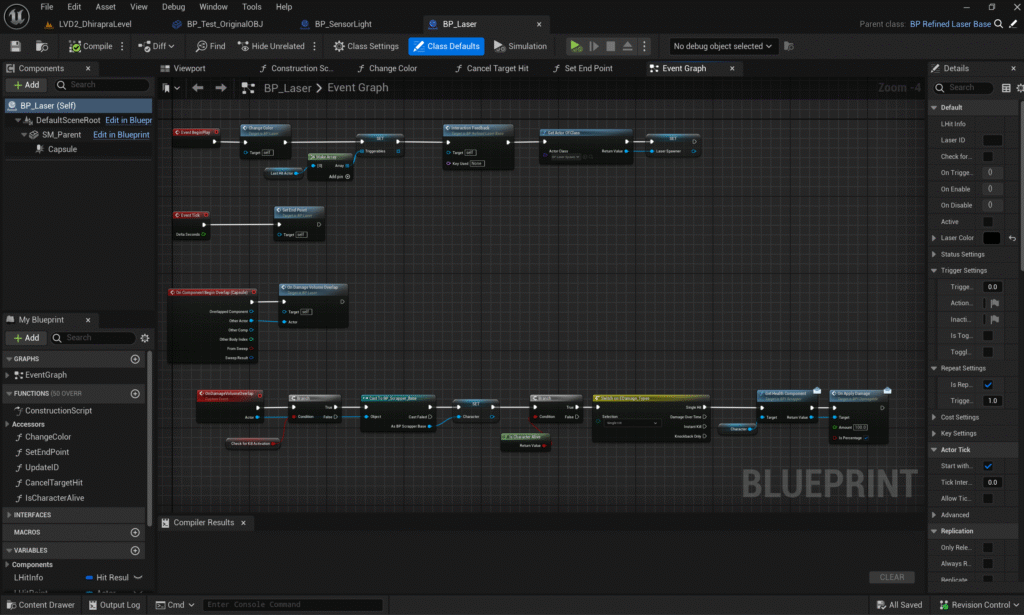This screenshot has width=1024, height=615.
Task: Collapse the SM_Parent tree node
Action: (x=24, y=134)
